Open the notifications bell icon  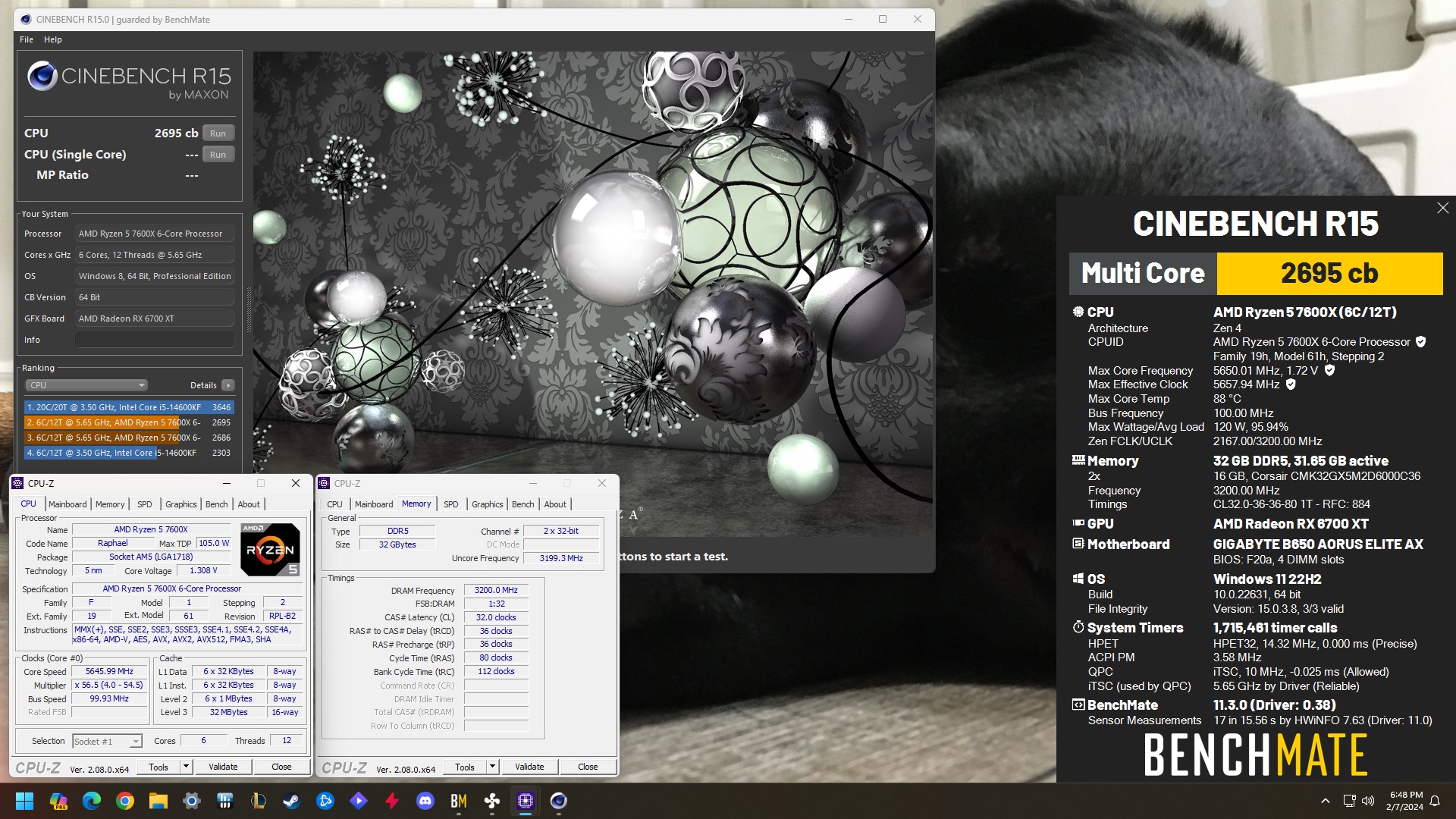(1435, 801)
